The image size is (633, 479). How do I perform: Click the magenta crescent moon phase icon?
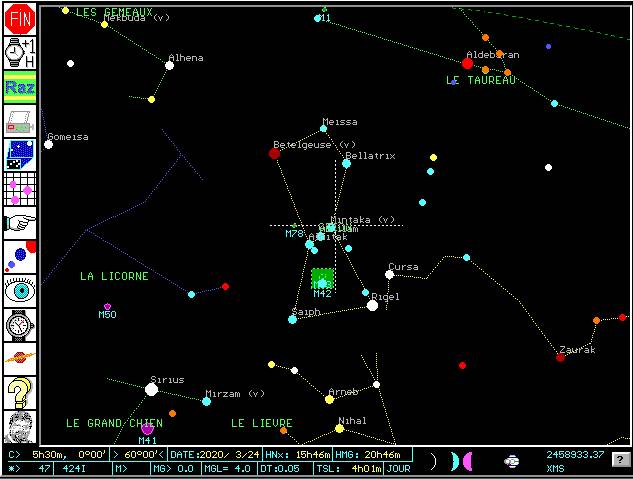click(467, 461)
